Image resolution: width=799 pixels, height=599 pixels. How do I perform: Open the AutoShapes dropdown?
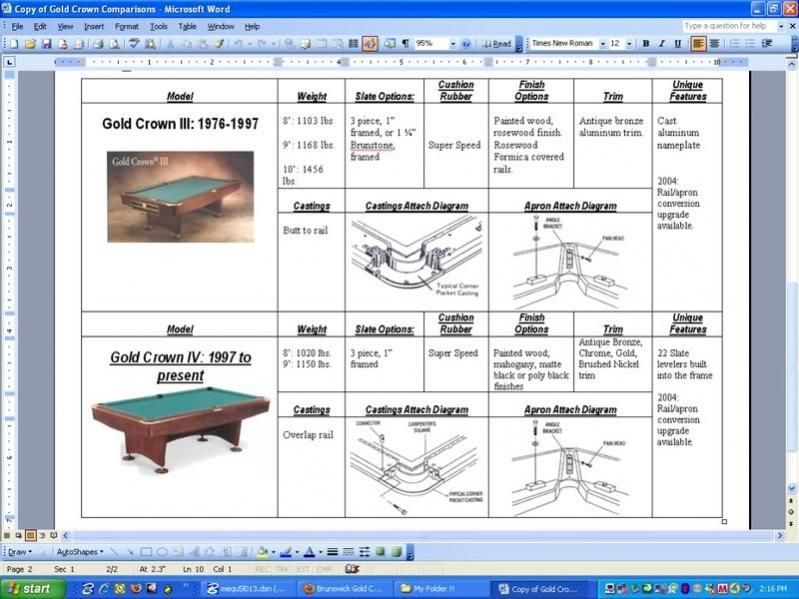pos(80,552)
